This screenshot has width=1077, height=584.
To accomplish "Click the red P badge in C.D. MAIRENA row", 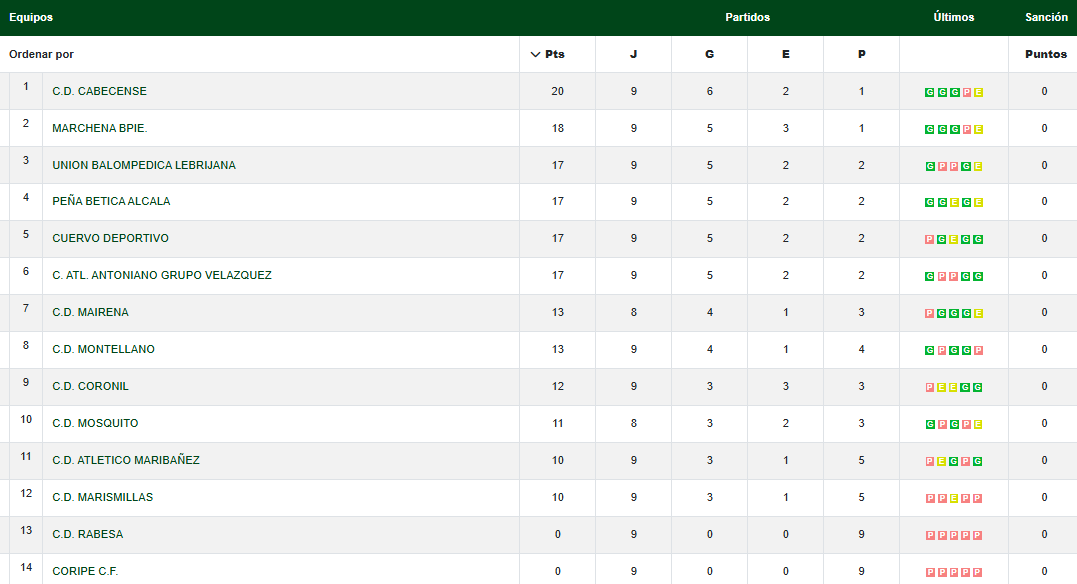I will coord(930,314).
